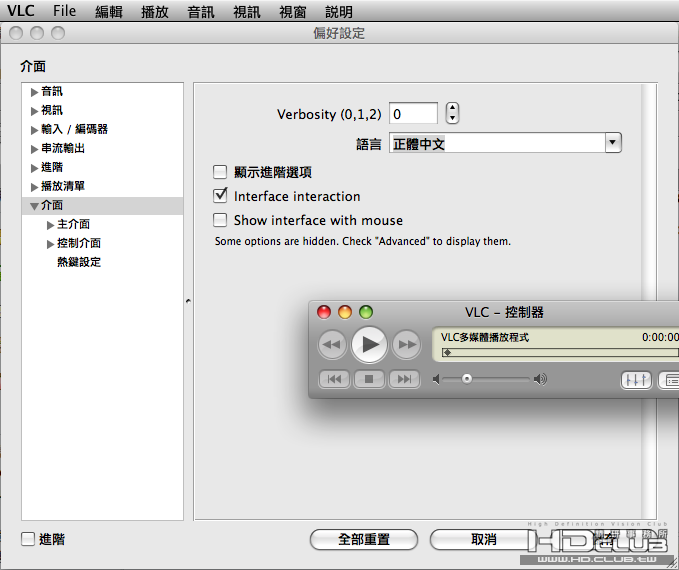
Task: Expand the 控制介面 sub-item
Action: pyautogui.click(x=50, y=244)
